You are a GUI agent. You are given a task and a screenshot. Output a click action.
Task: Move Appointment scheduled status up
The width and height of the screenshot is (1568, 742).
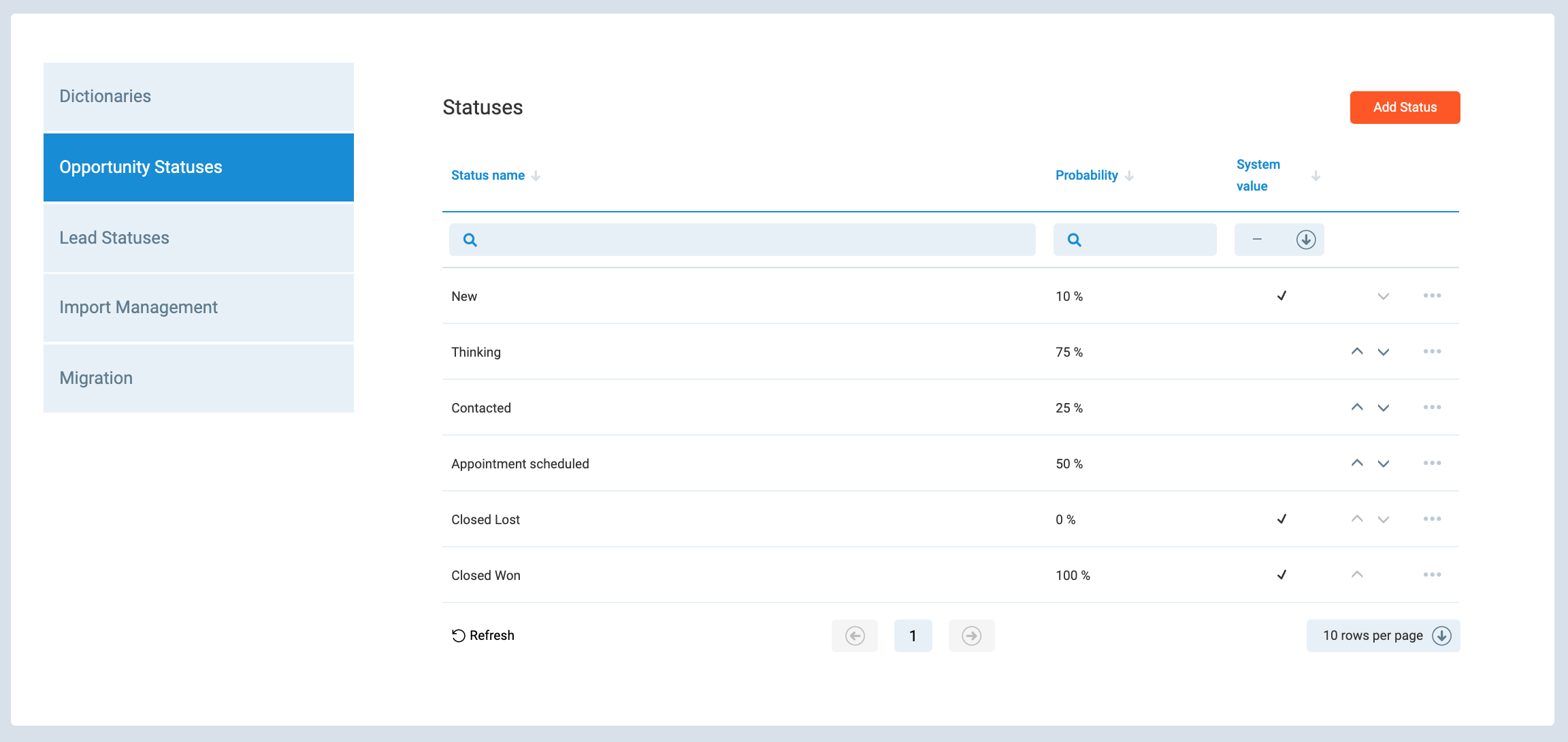coord(1357,464)
